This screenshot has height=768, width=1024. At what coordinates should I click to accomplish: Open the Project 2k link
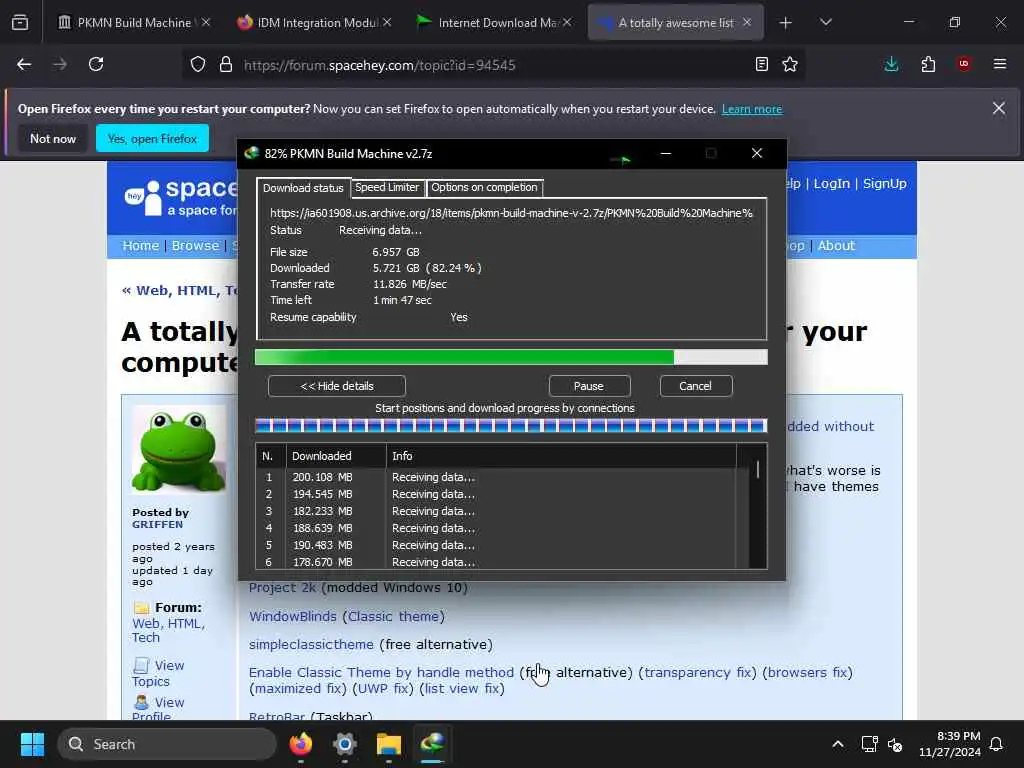tap(282, 588)
